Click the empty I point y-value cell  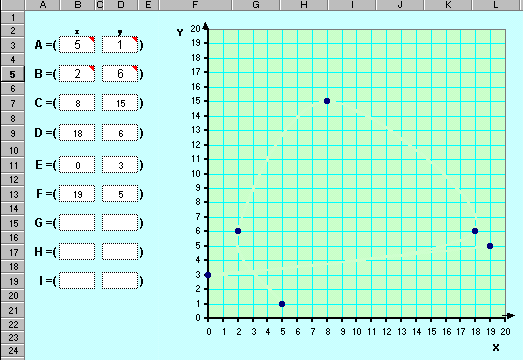click(120, 281)
